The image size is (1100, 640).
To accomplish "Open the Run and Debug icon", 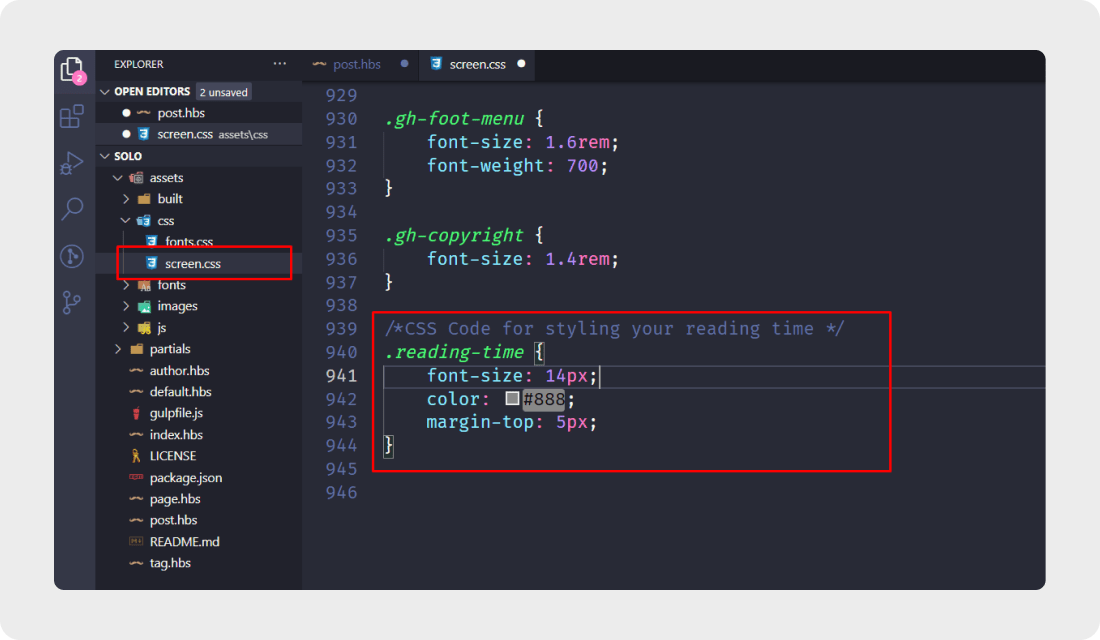I will pyautogui.click(x=72, y=163).
